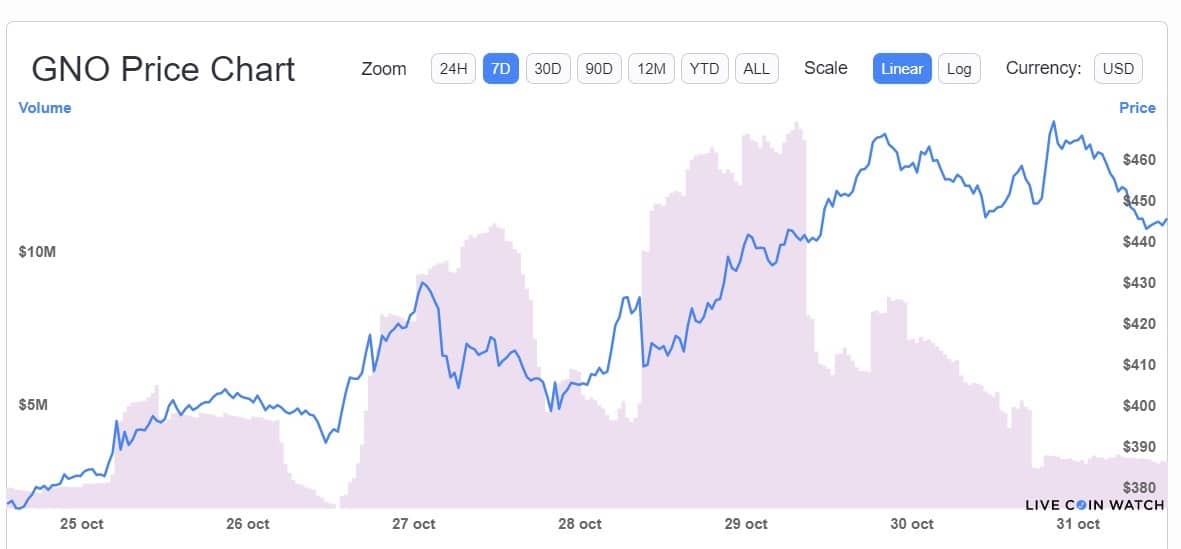The image size is (1181, 549).
Task: Show ALL price history
Action: click(x=756, y=69)
